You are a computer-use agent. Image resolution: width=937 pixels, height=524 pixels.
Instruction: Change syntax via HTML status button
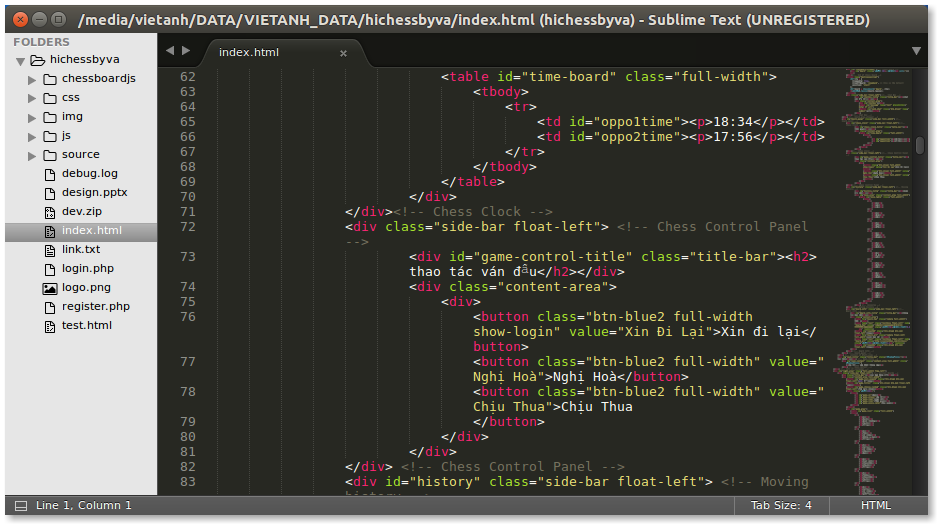point(875,505)
